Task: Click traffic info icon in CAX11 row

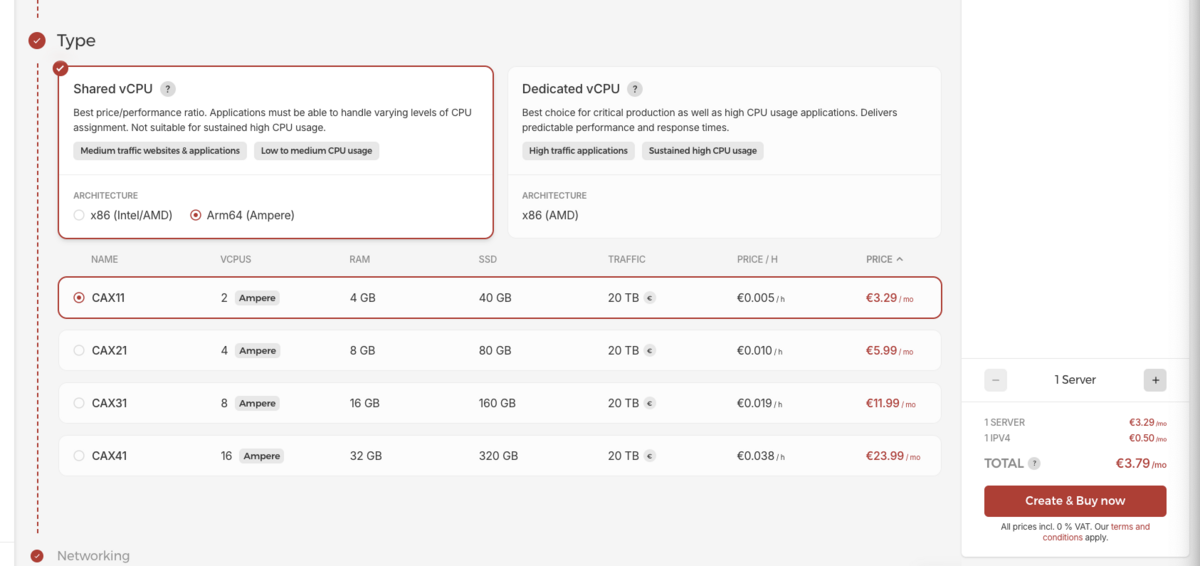Action: 649,298
